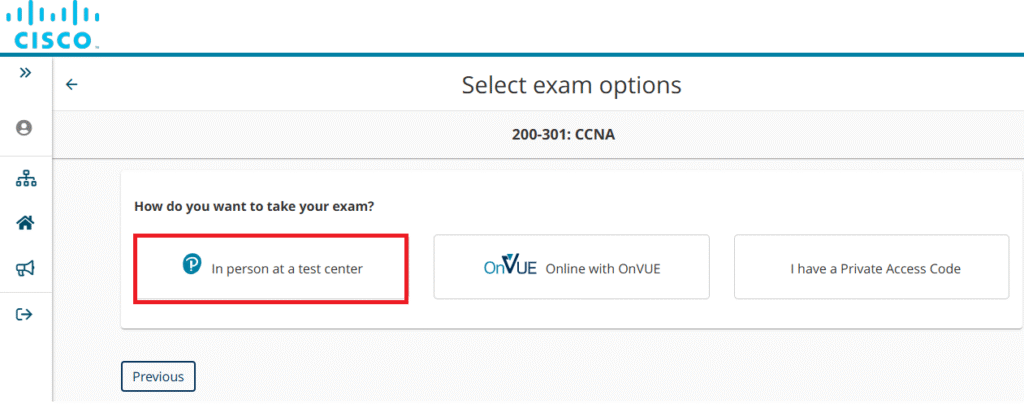Sign out using the exit icon
Screen dimensions: 1024x408
[25, 314]
